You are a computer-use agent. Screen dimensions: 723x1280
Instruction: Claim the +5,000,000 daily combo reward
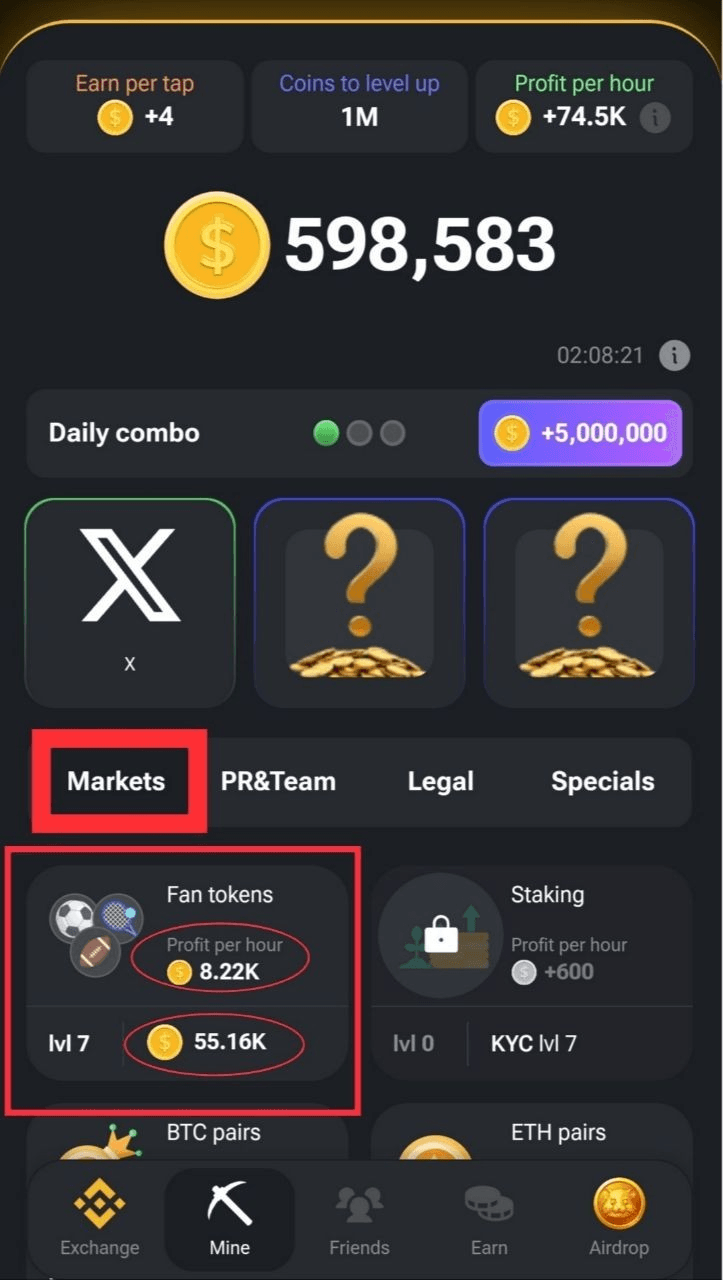pyautogui.click(x=580, y=433)
